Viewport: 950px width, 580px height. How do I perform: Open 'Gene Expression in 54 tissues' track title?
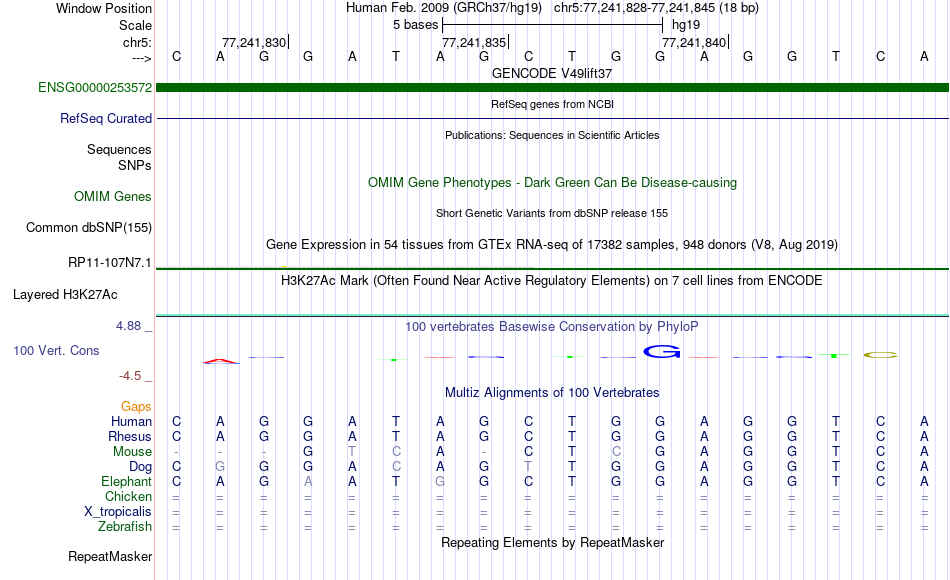coord(552,244)
